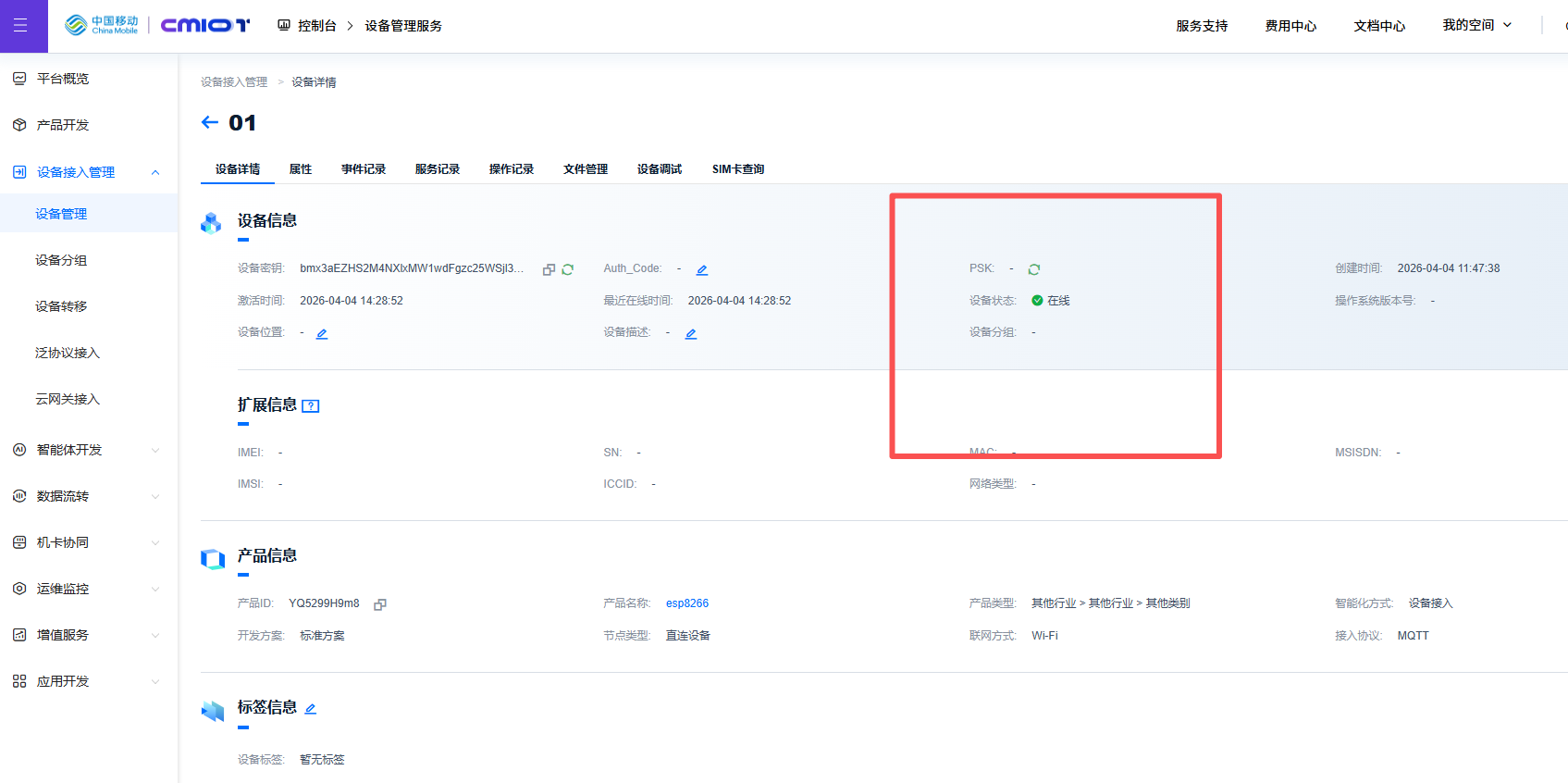Open 费用中心 in the top bar

[x=1290, y=26]
